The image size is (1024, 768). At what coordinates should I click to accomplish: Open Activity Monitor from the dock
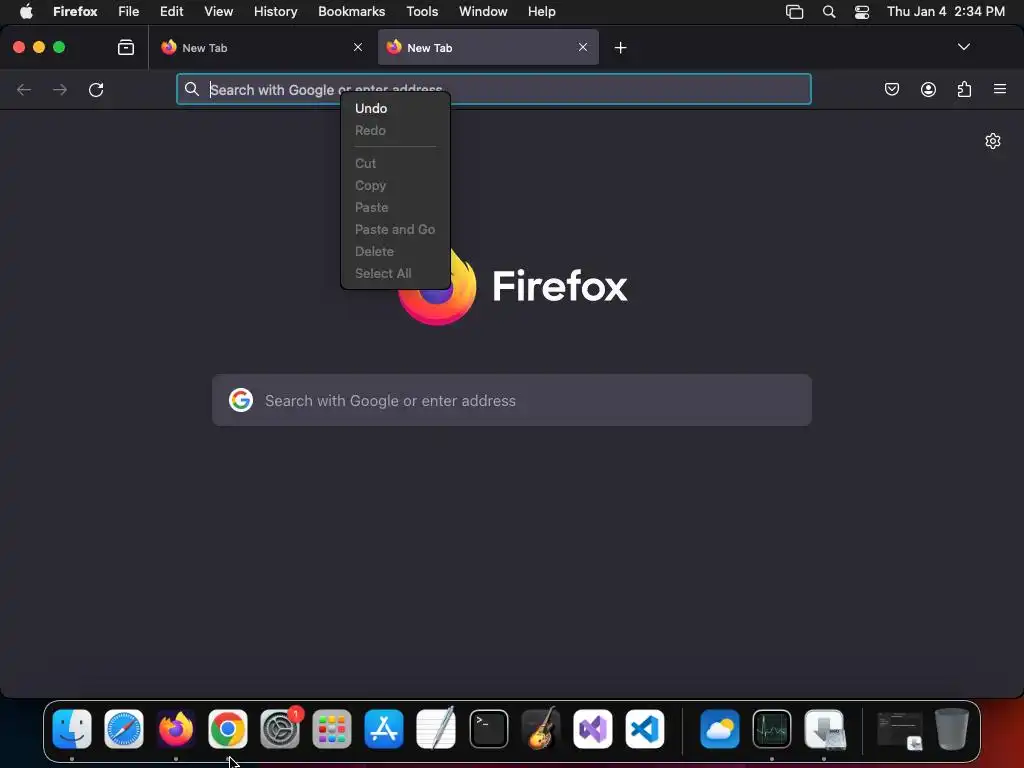[772, 729]
